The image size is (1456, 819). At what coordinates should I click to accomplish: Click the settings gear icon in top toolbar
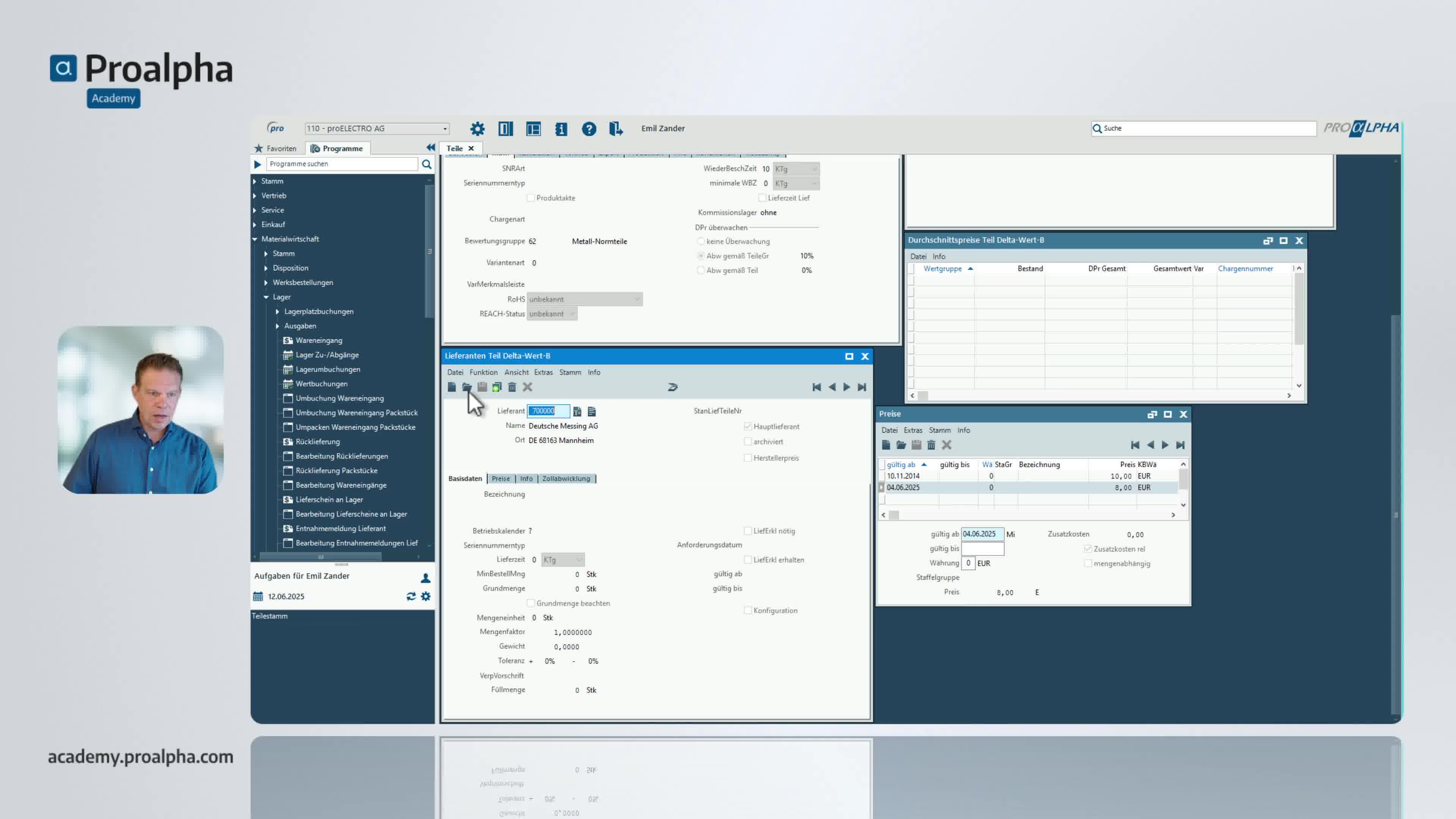477,129
